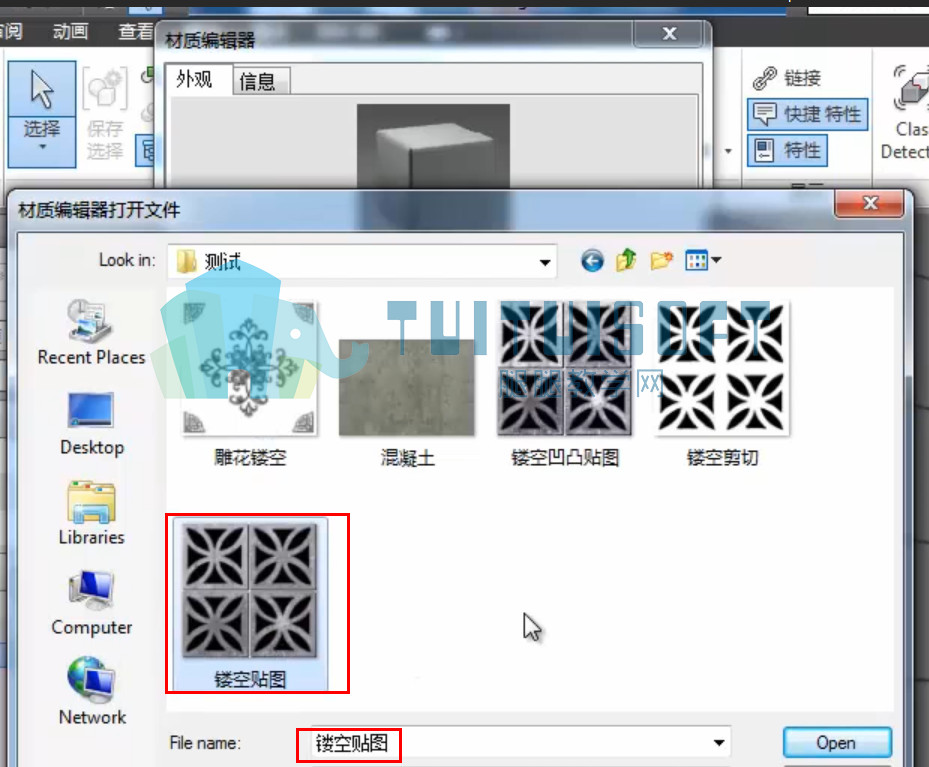
Task: Open the View Menu dropdown arrow
Action: click(x=717, y=260)
